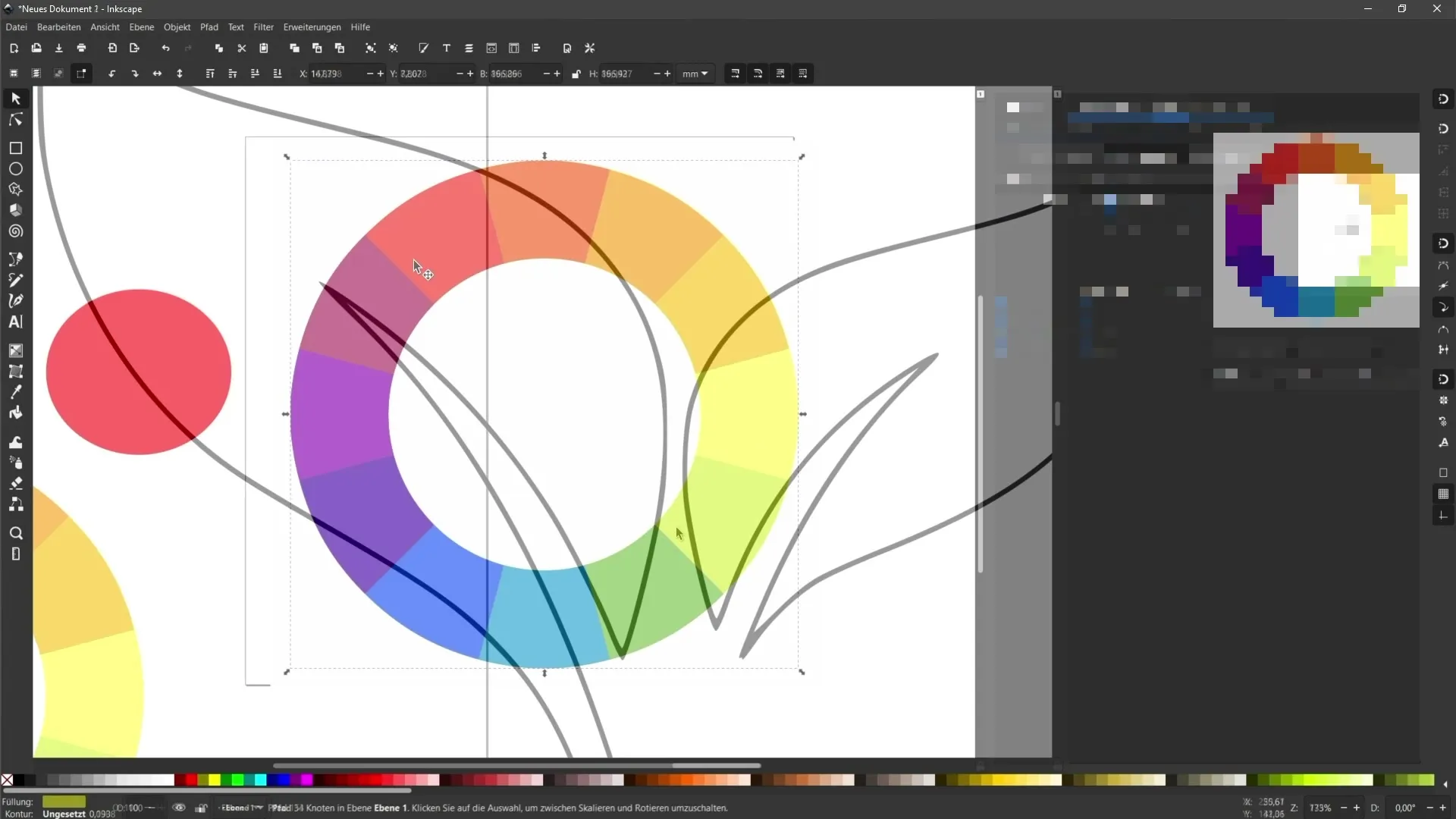Lower selection to bottom

pos(278,74)
